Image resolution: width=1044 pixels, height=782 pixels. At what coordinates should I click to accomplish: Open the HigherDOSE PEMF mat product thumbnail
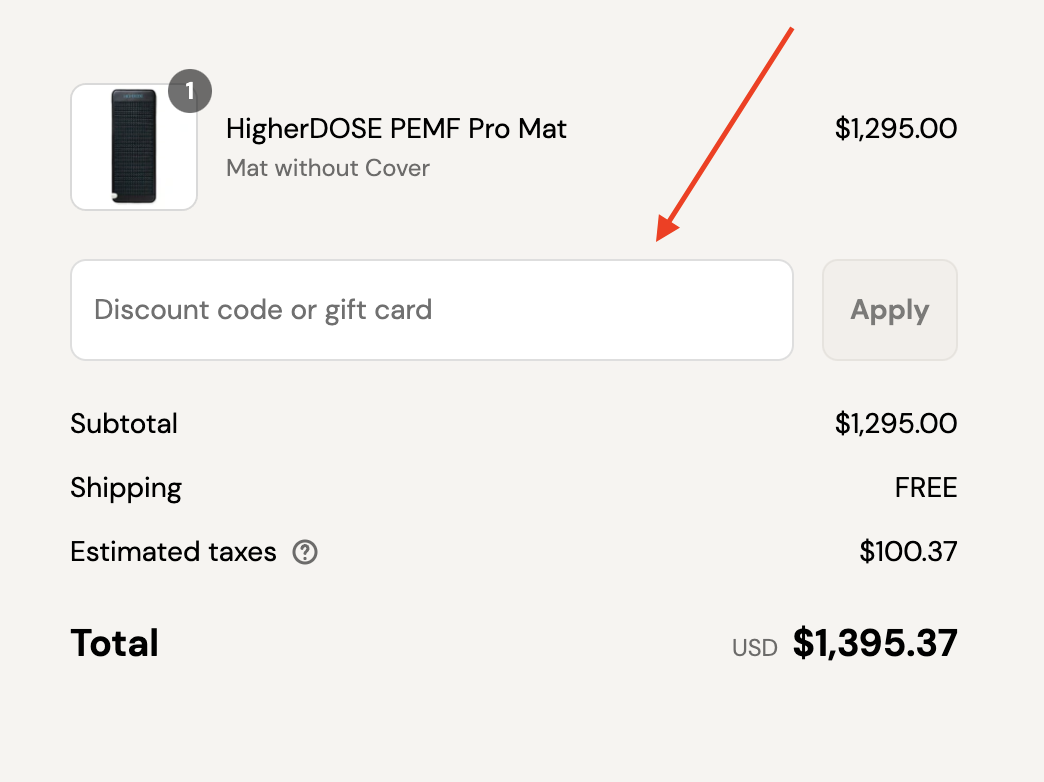[x=134, y=147]
